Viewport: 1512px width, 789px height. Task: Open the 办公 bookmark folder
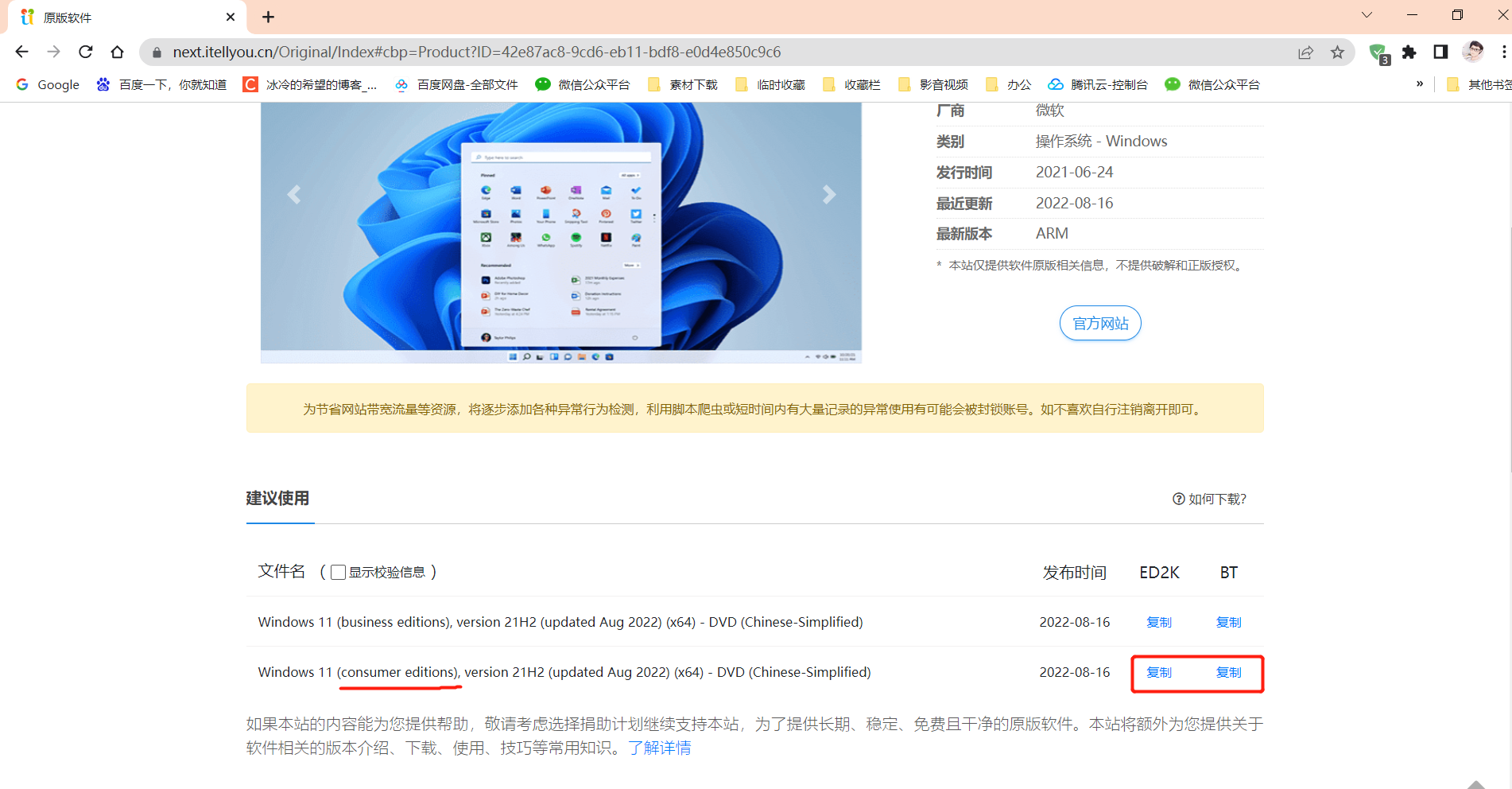[x=1008, y=84]
